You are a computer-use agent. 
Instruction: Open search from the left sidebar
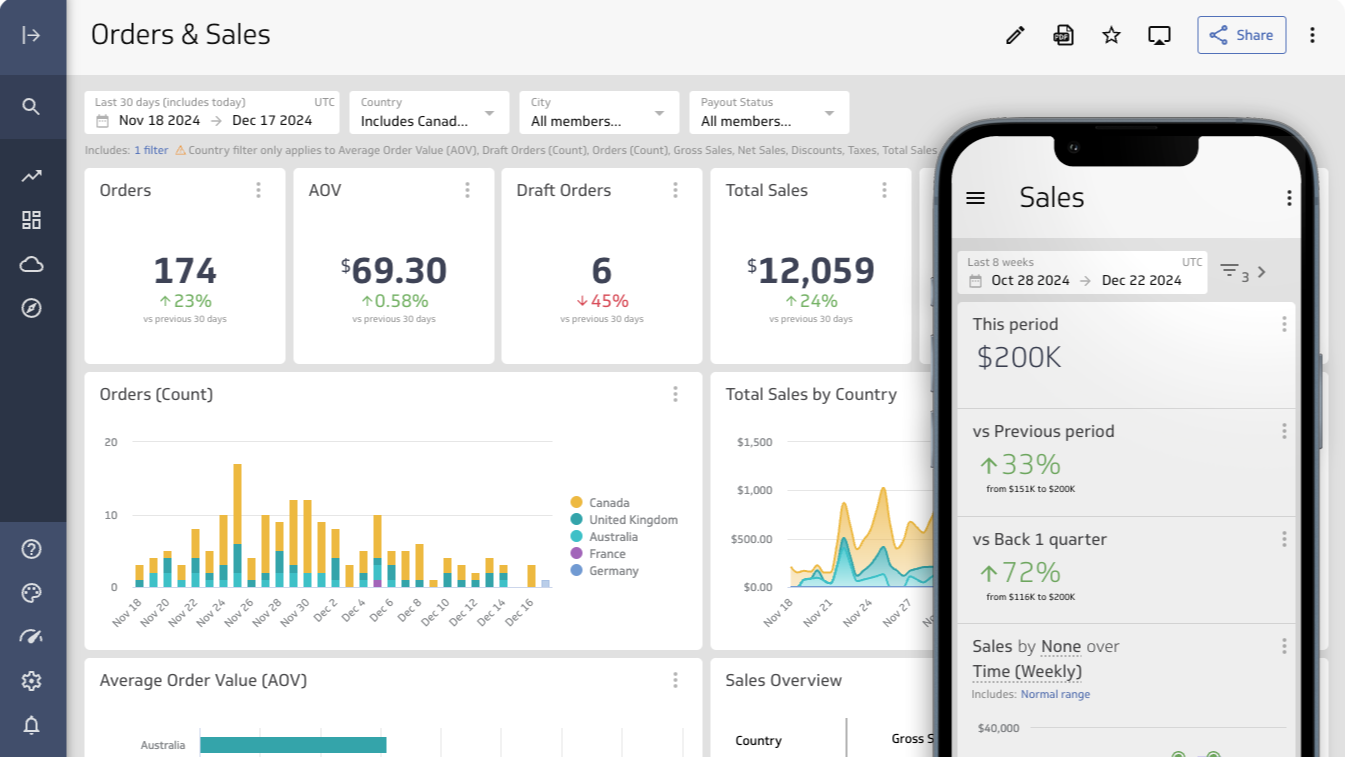pos(31,106)
